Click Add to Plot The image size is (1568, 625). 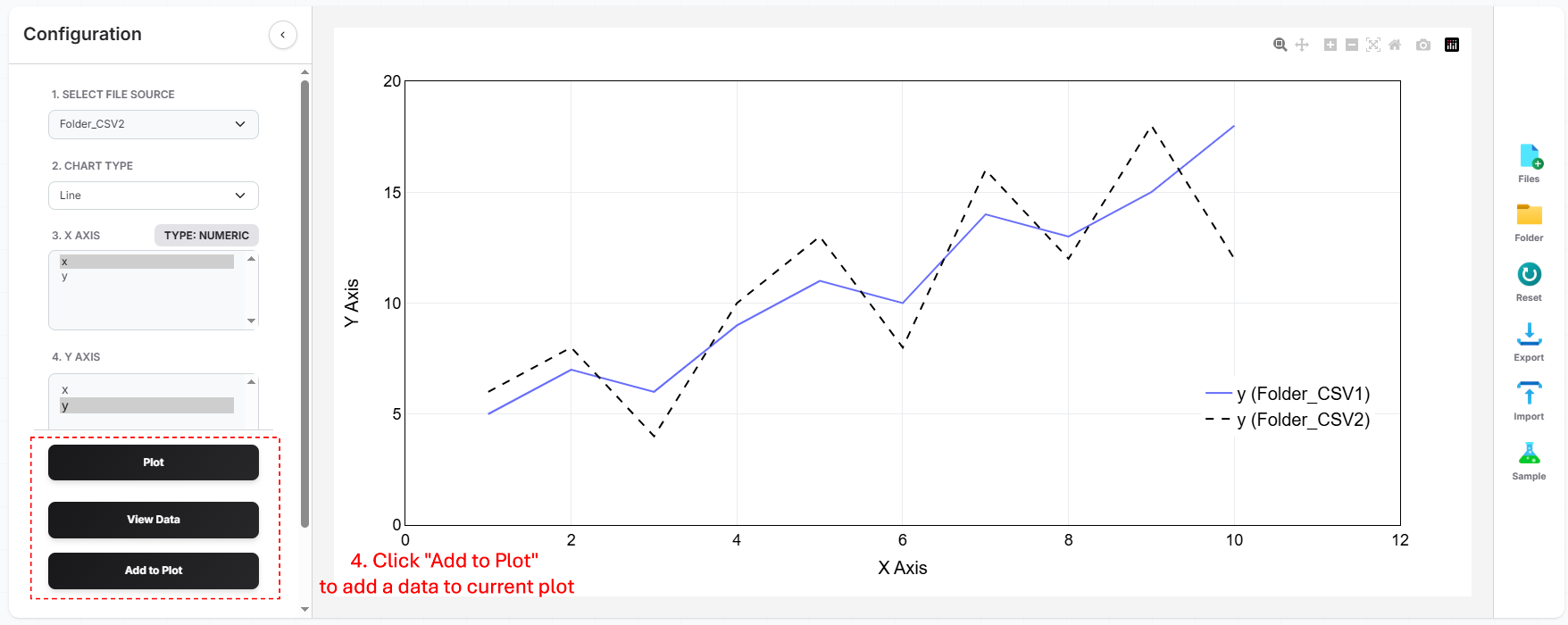[x=153, y=571]
